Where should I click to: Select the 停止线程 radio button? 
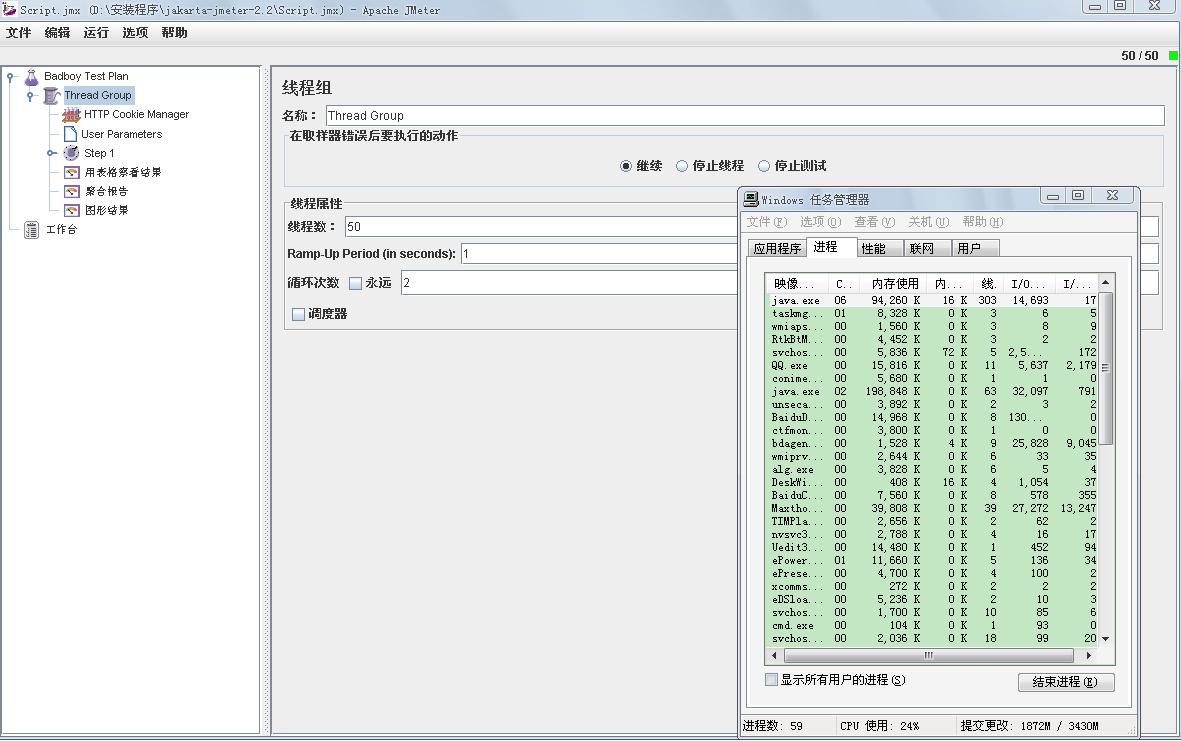click(x=682, y=166)
